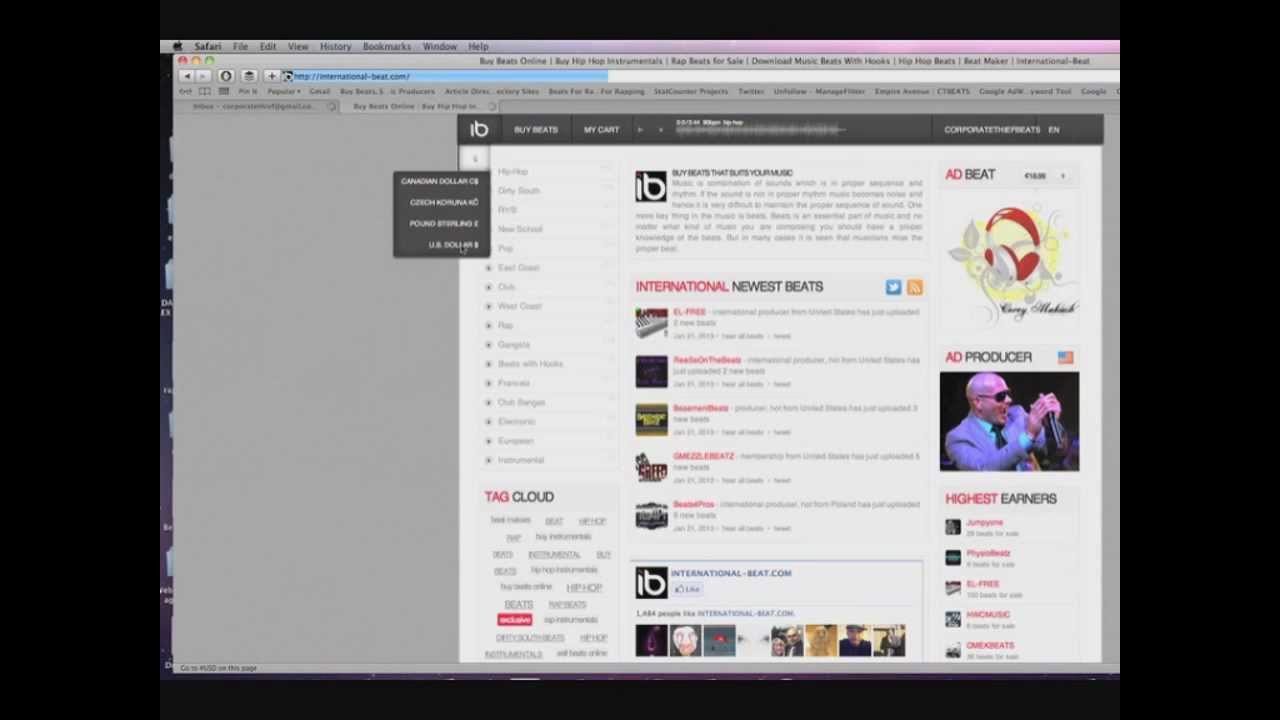
Task: Click the Ad Producer photo thumbnail
Action: (x=1009, y=421)
